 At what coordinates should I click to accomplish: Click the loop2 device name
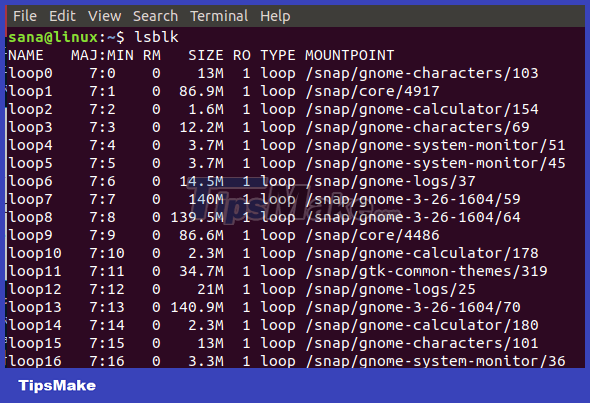coord(30,109)
